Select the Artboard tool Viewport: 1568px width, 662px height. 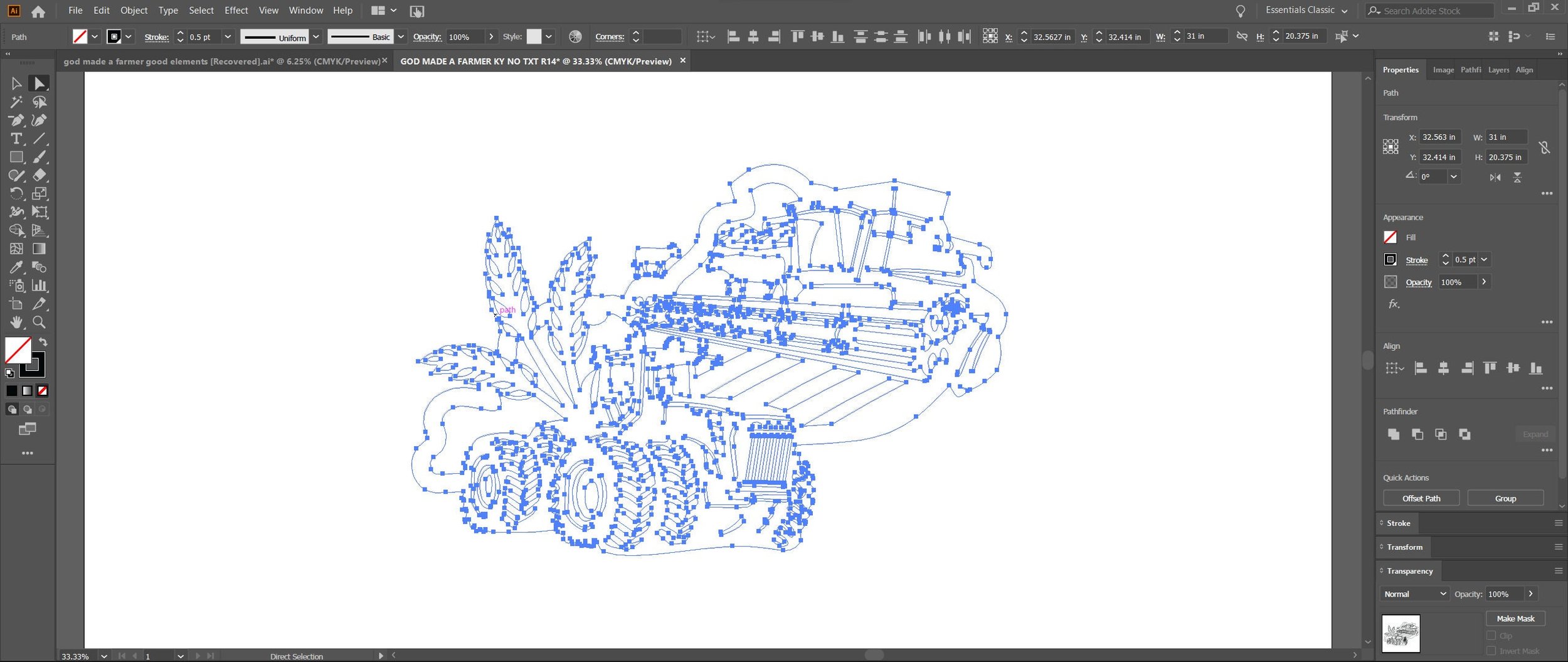pyautogui.click(x=16, y=304)
